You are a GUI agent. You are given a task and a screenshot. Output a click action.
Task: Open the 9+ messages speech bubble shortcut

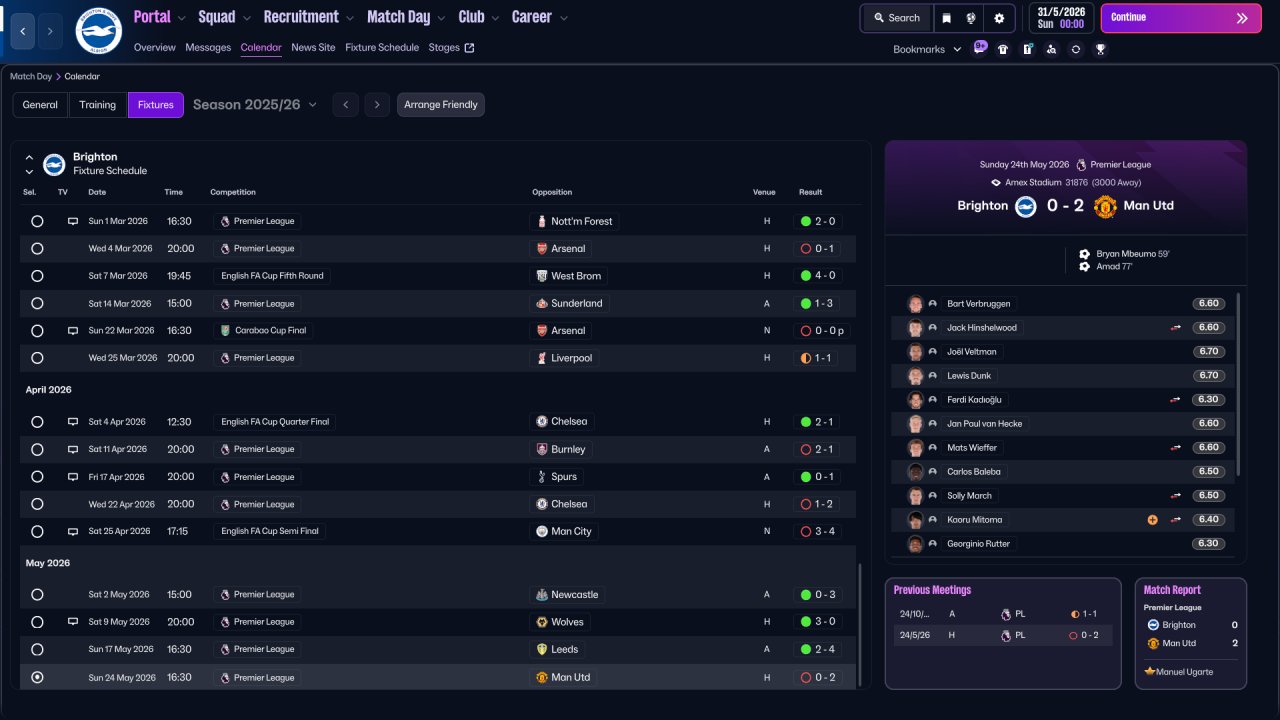tap(980, 47)
